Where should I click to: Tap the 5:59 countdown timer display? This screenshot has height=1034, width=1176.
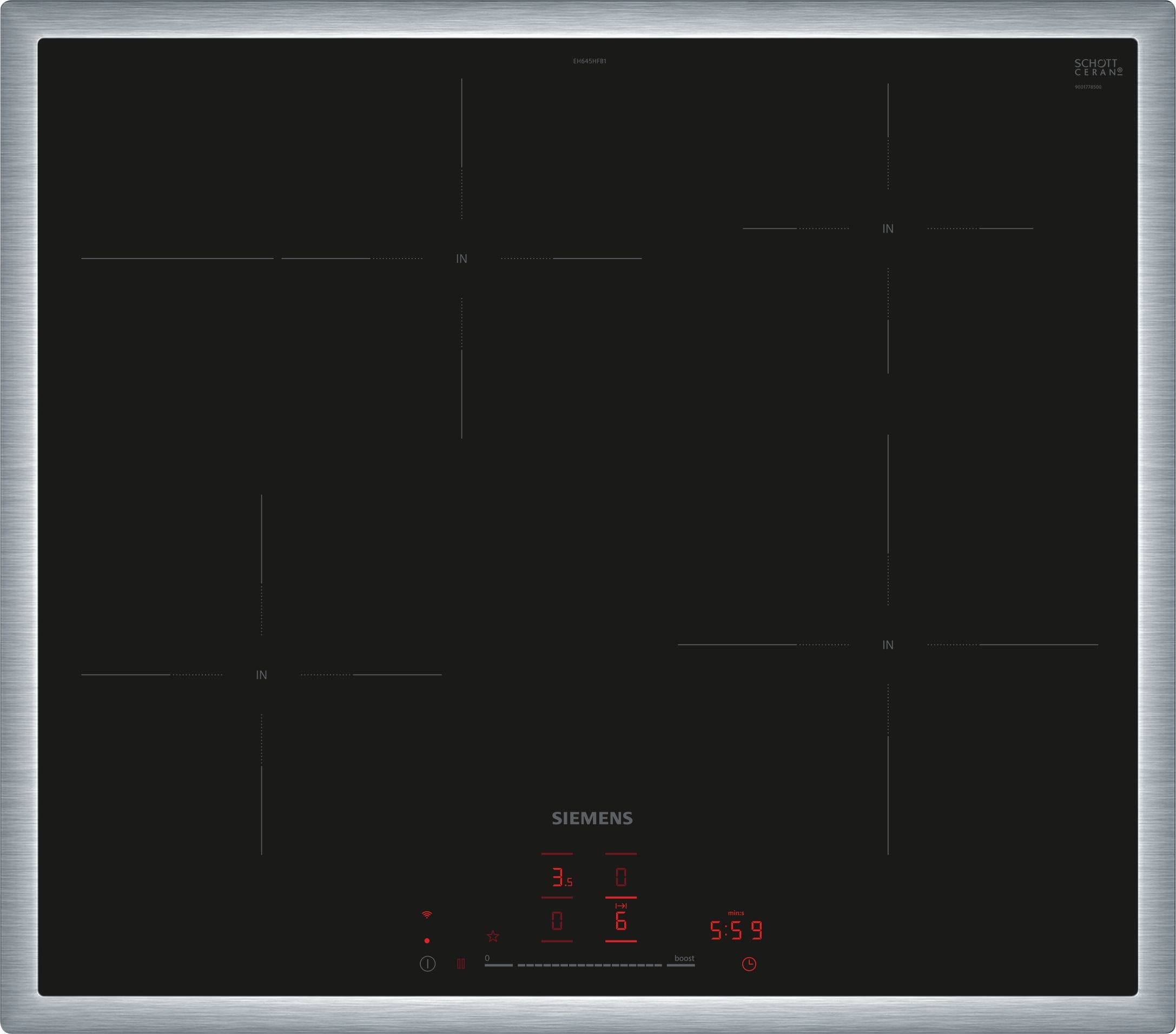click(736, 931)
